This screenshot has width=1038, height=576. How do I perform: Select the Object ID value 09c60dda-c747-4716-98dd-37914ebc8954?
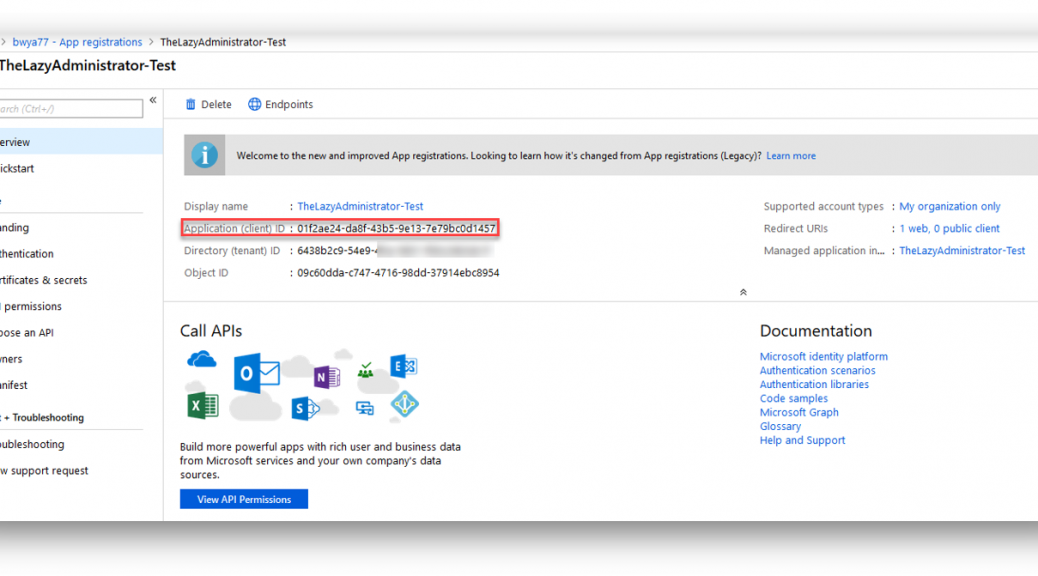(x=399, y=273)
